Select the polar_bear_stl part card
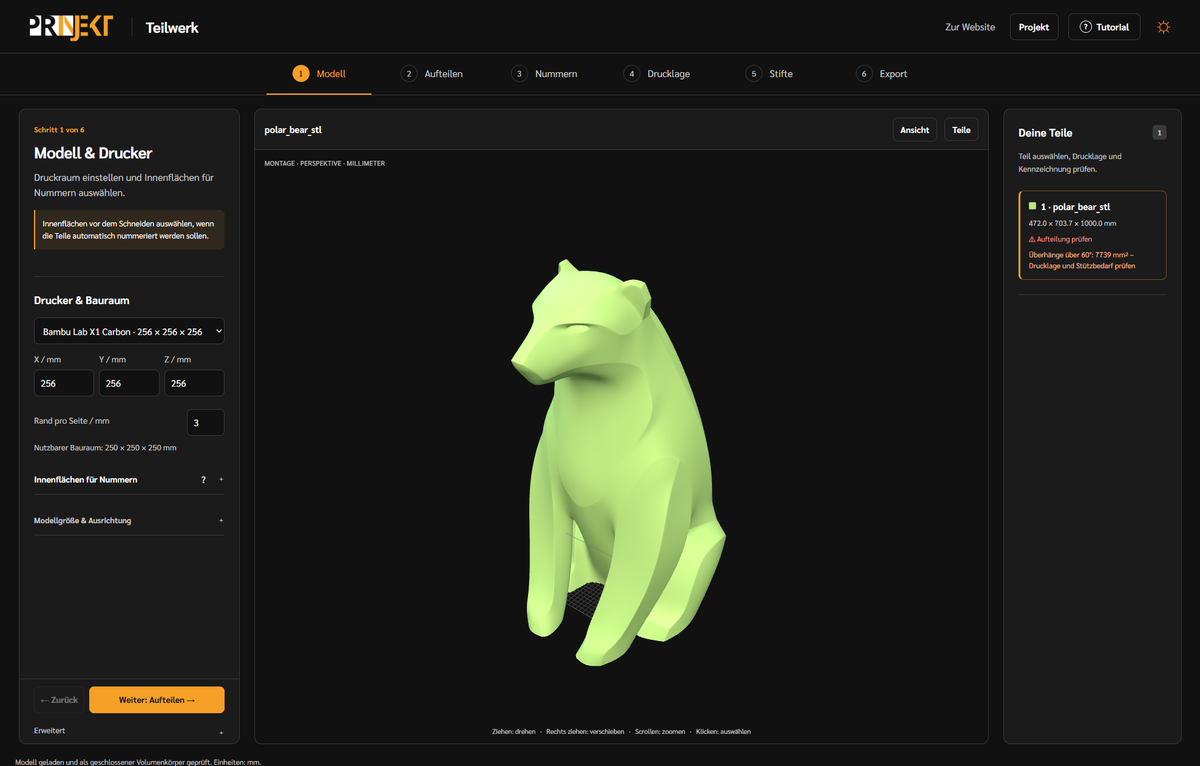The height and width of the screenshot is (766, 1200). (x=1092, y=235)
